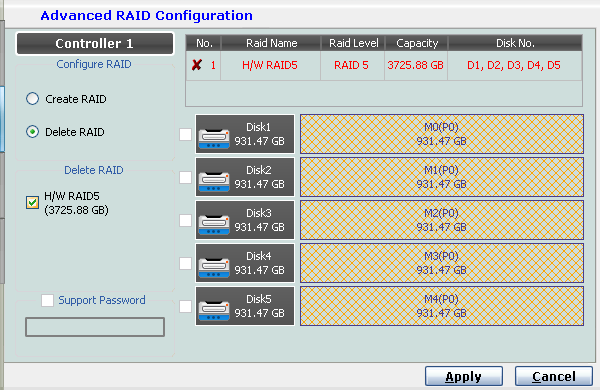600x390 pixels.
Task: Click the M2(P0) 931.47 GB member block
Action: coord(442,220)
